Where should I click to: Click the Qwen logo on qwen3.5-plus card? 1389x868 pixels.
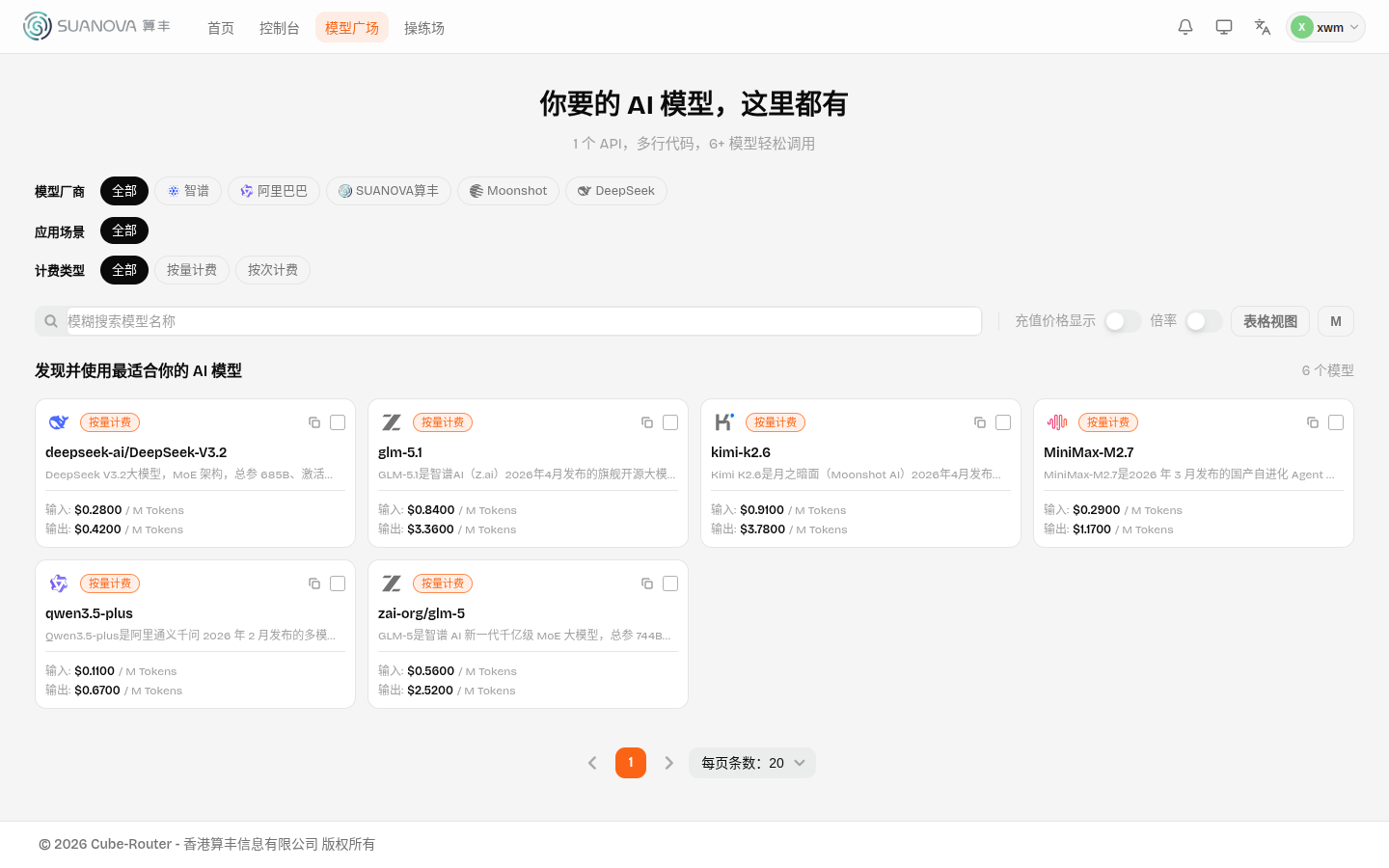pos(59,583)
